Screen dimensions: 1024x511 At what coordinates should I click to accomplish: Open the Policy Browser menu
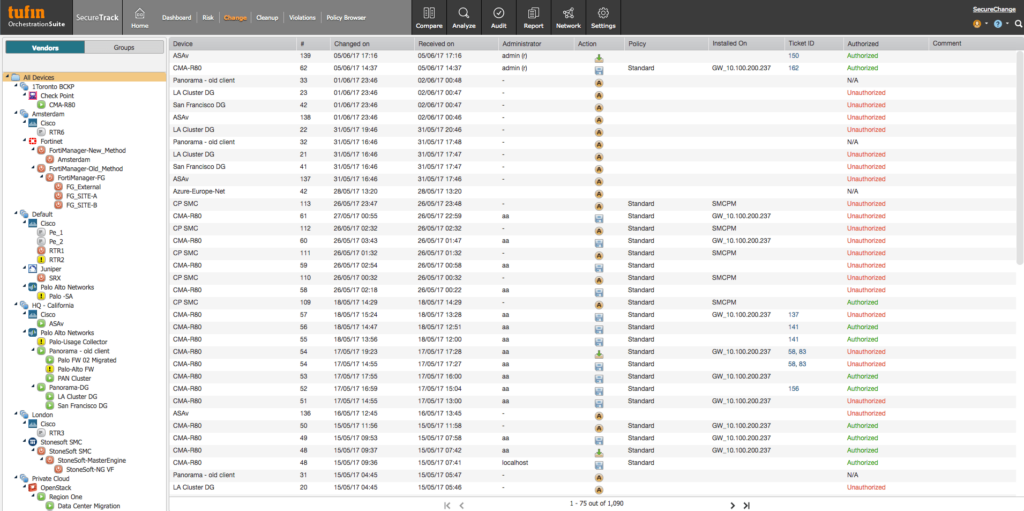[345, 18]
